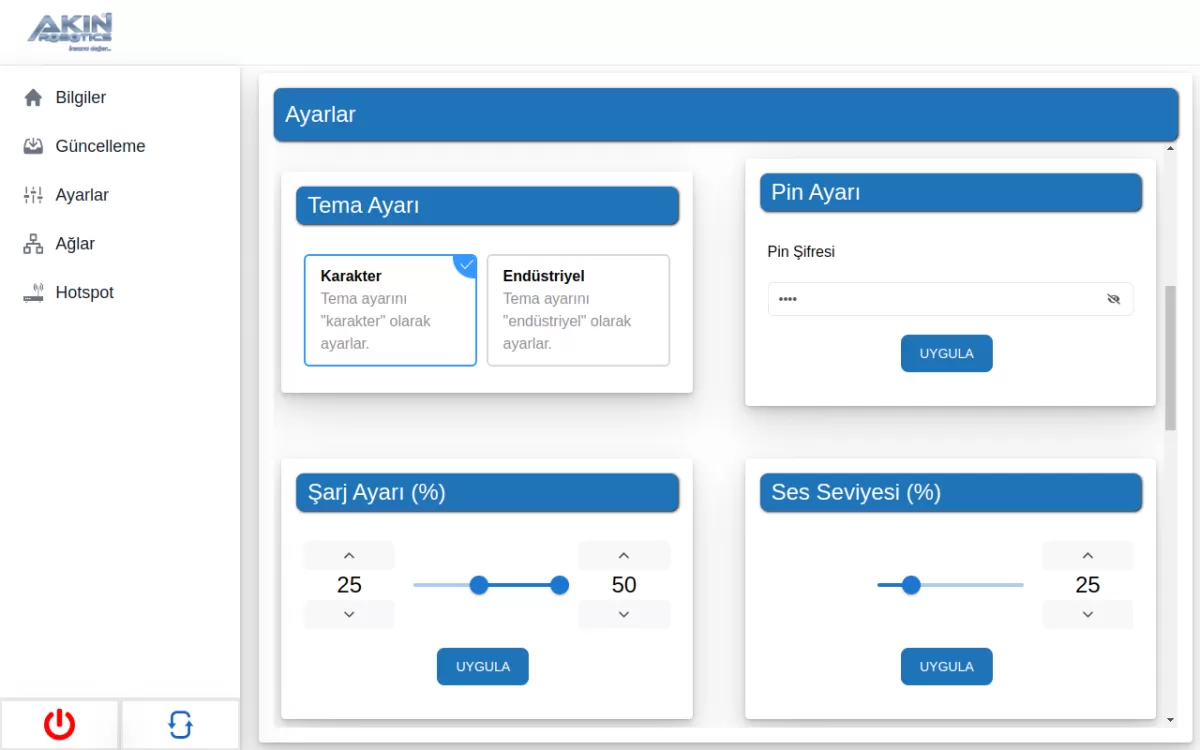Image resolution: width=1200 pixels, height=750 pixels.
Task: Increase the Ses Seviyesi value
Action: point(1088,556)
